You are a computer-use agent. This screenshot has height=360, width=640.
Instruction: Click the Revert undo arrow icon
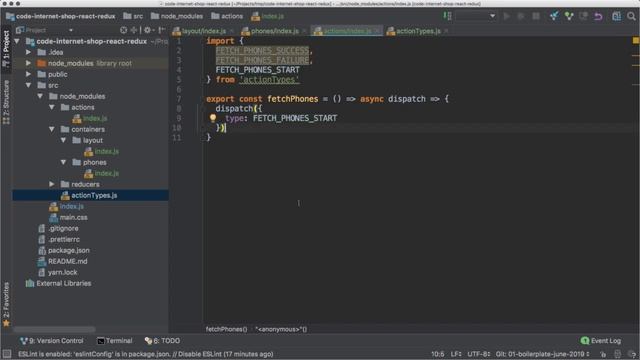598,16
